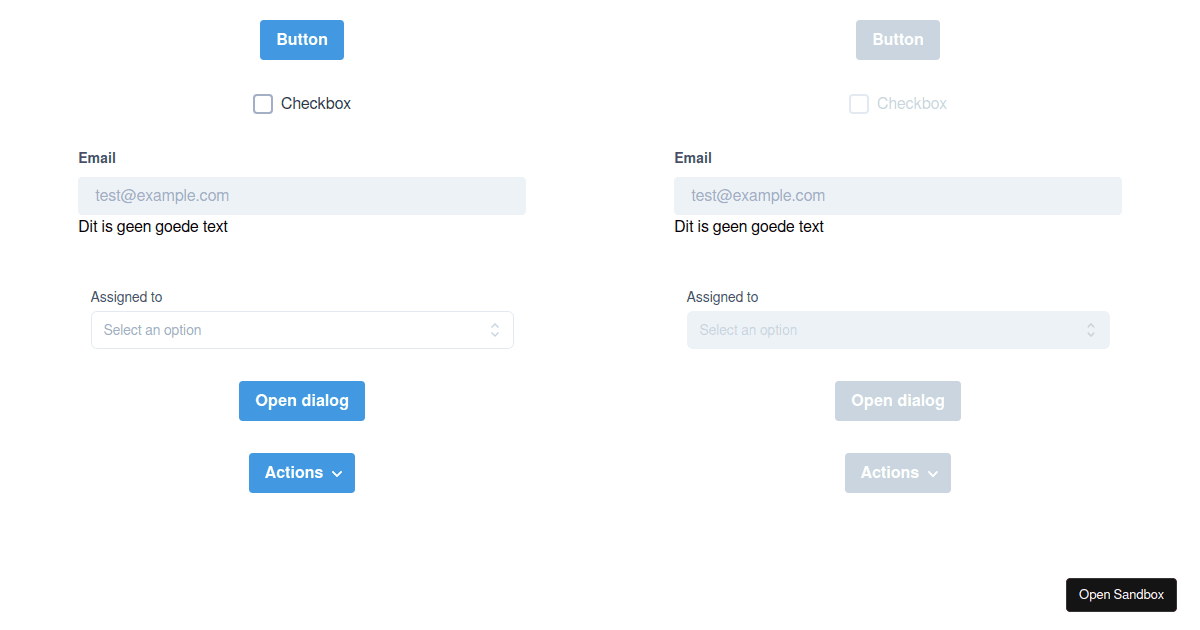This screenshot has height=630, width=1200.
Task: Open the left Assigned to dropdown
Action: pos(302,329)
